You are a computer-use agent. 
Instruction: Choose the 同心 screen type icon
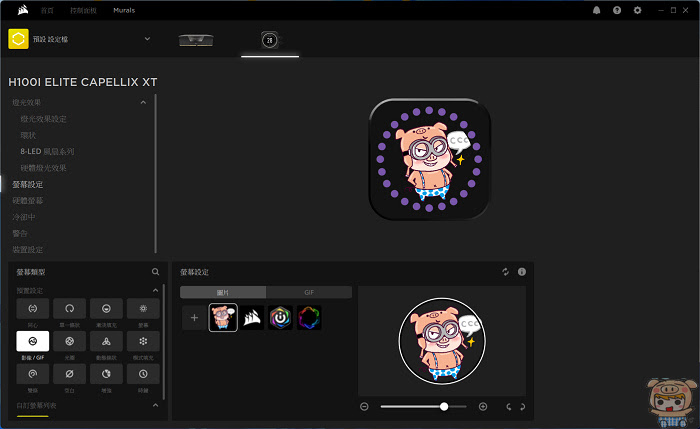[x=33, y=308]
